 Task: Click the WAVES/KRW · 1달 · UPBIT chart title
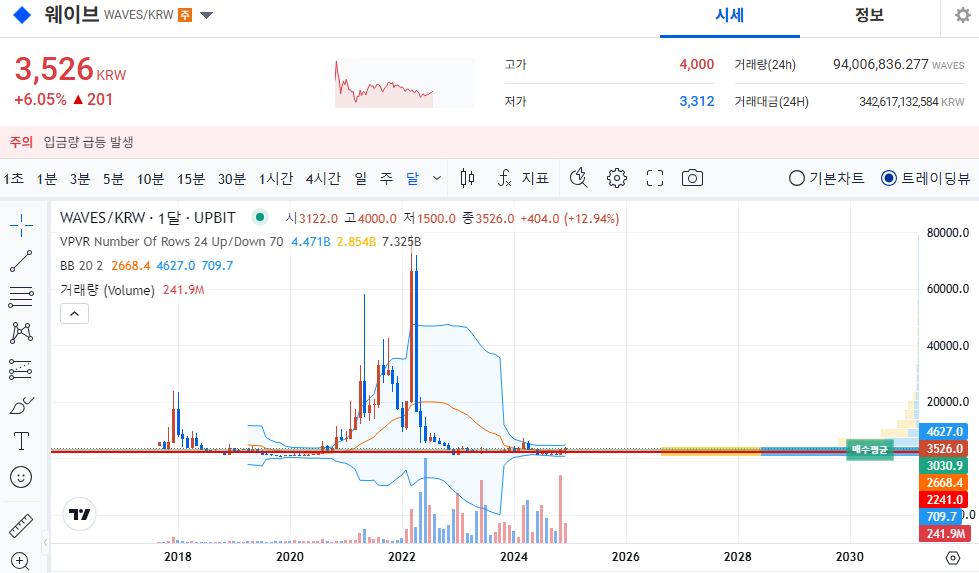(148, 218)
